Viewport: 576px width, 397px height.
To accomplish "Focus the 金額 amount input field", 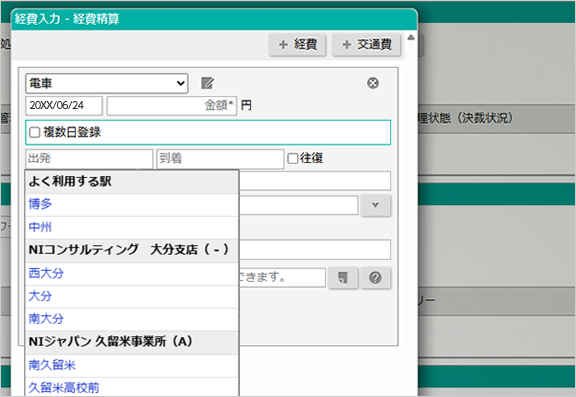I will tap(172, 106).
